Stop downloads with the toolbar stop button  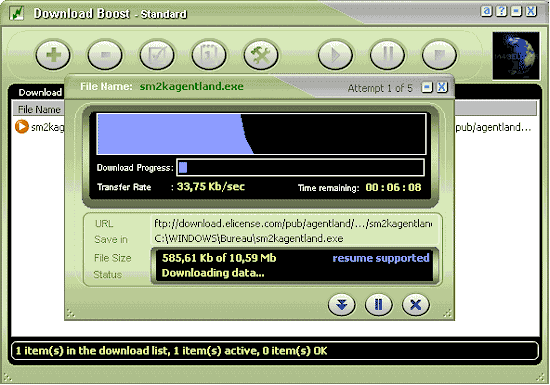pos(440,55)
